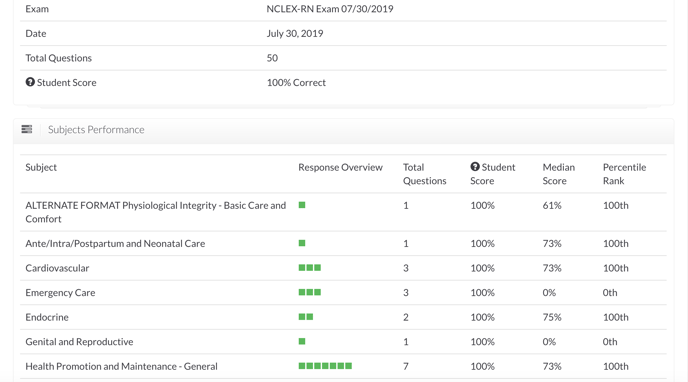Click middle green square in Emergency Care row
This screenshot has width=688, height=382.
click(310, 292)
